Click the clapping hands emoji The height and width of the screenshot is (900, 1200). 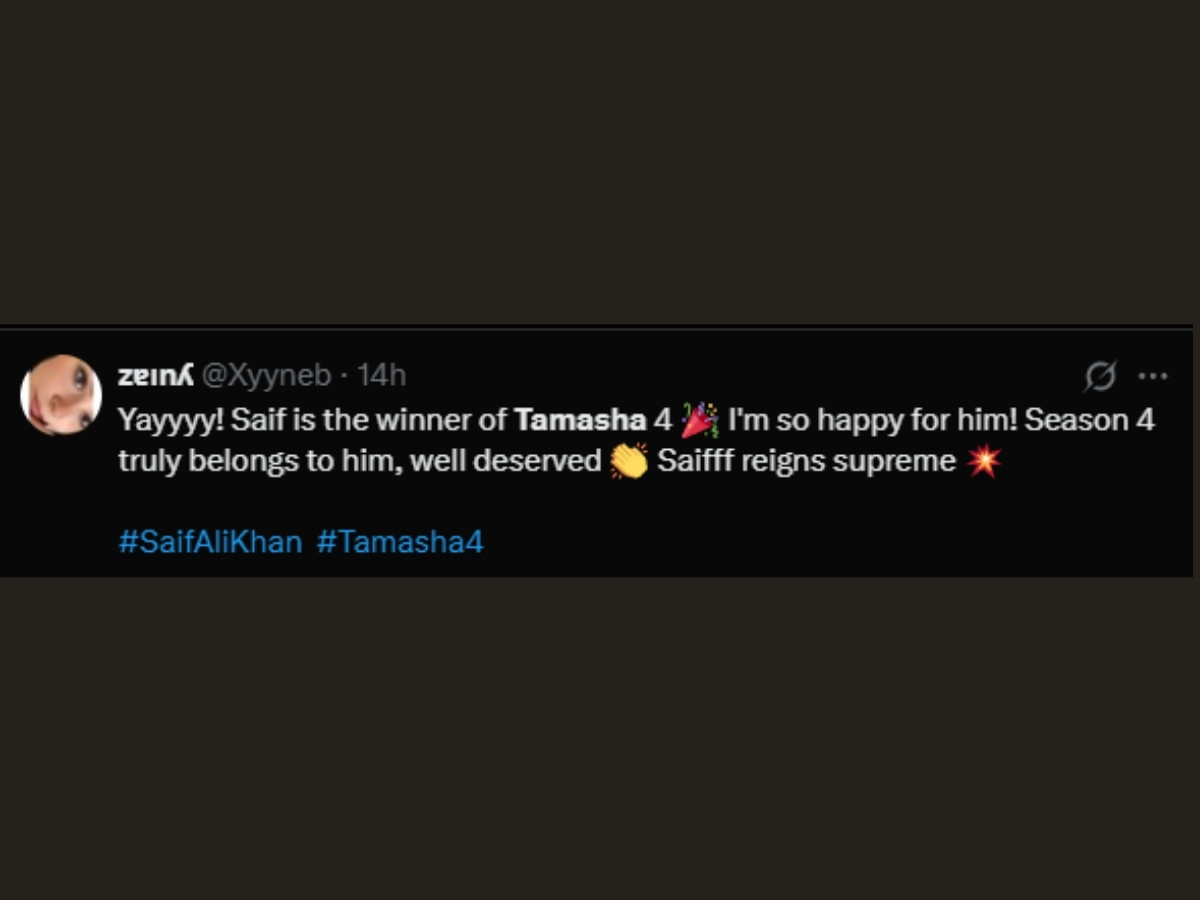629,462
